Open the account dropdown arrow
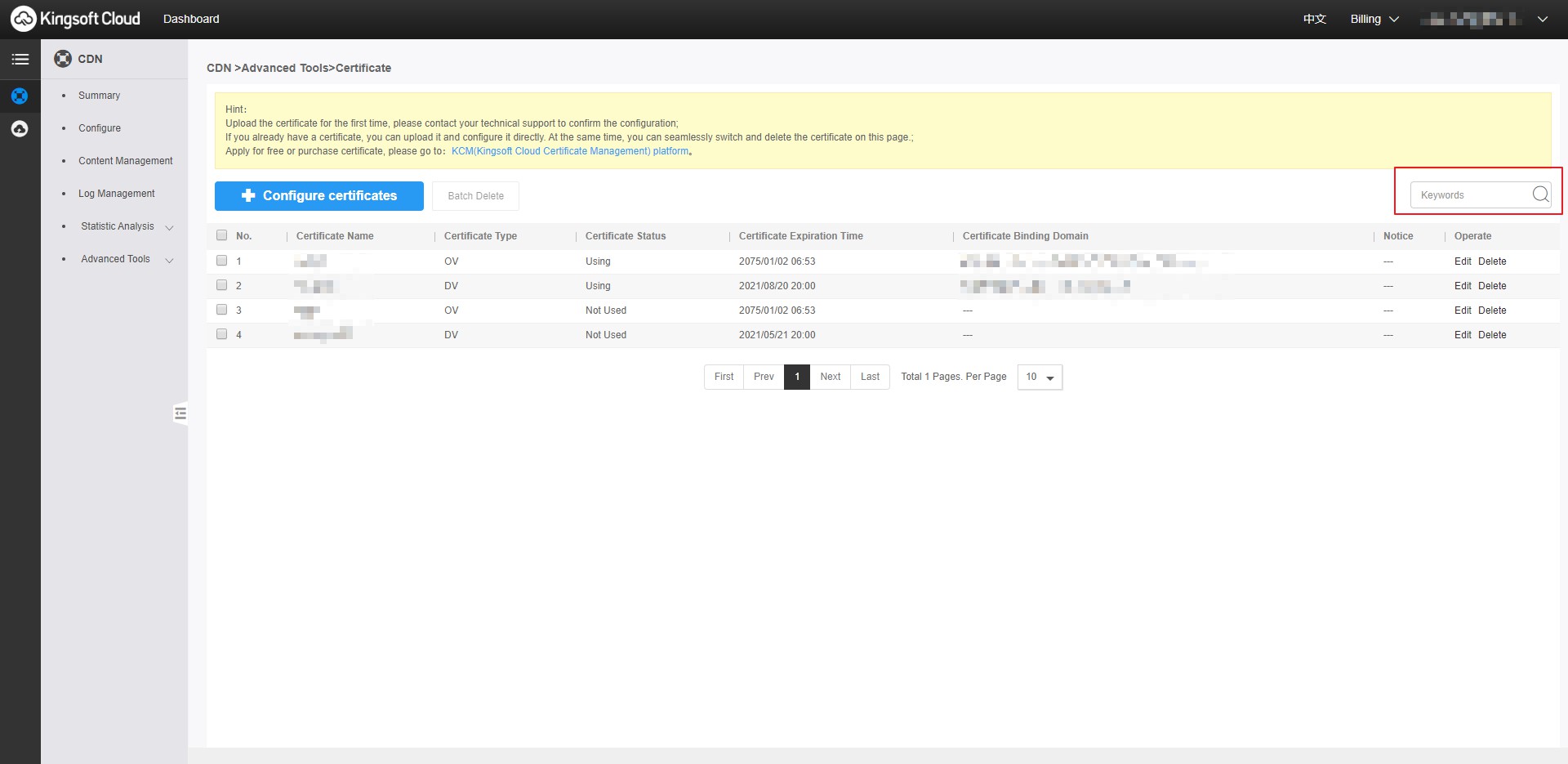This screenshot has height=764, width=1568. click(1543, 19)
